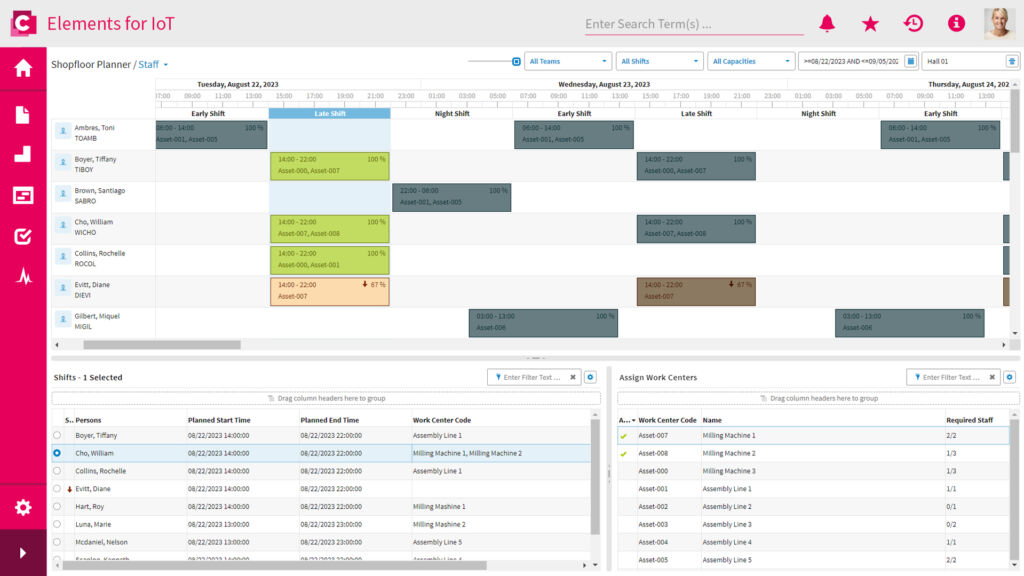Select the Home icon in the sidebar
This screenshot has height=576, width=1024.
pyautogui.click(x=21, y=68)
